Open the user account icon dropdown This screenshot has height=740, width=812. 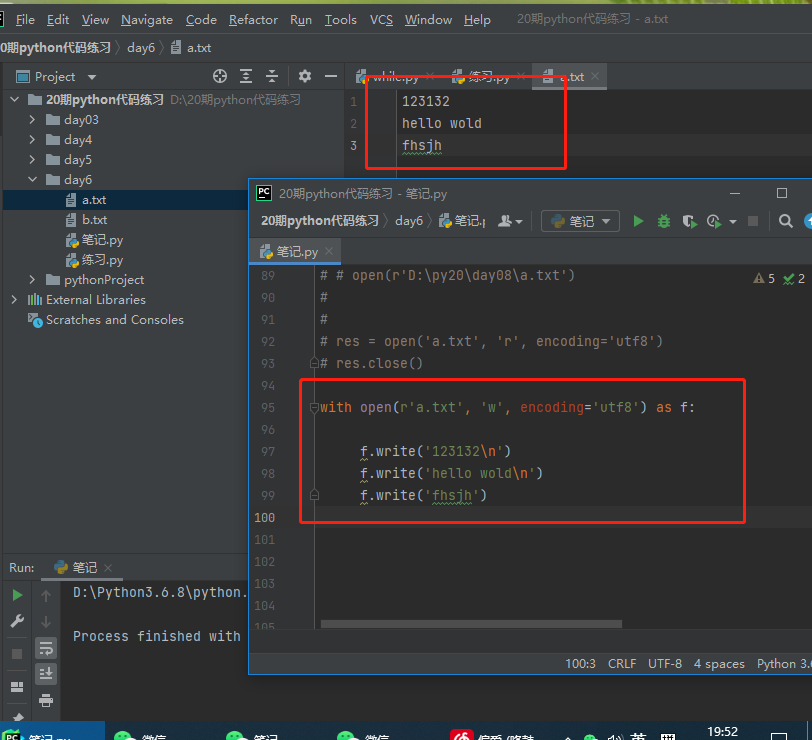[x=510, y=222]
